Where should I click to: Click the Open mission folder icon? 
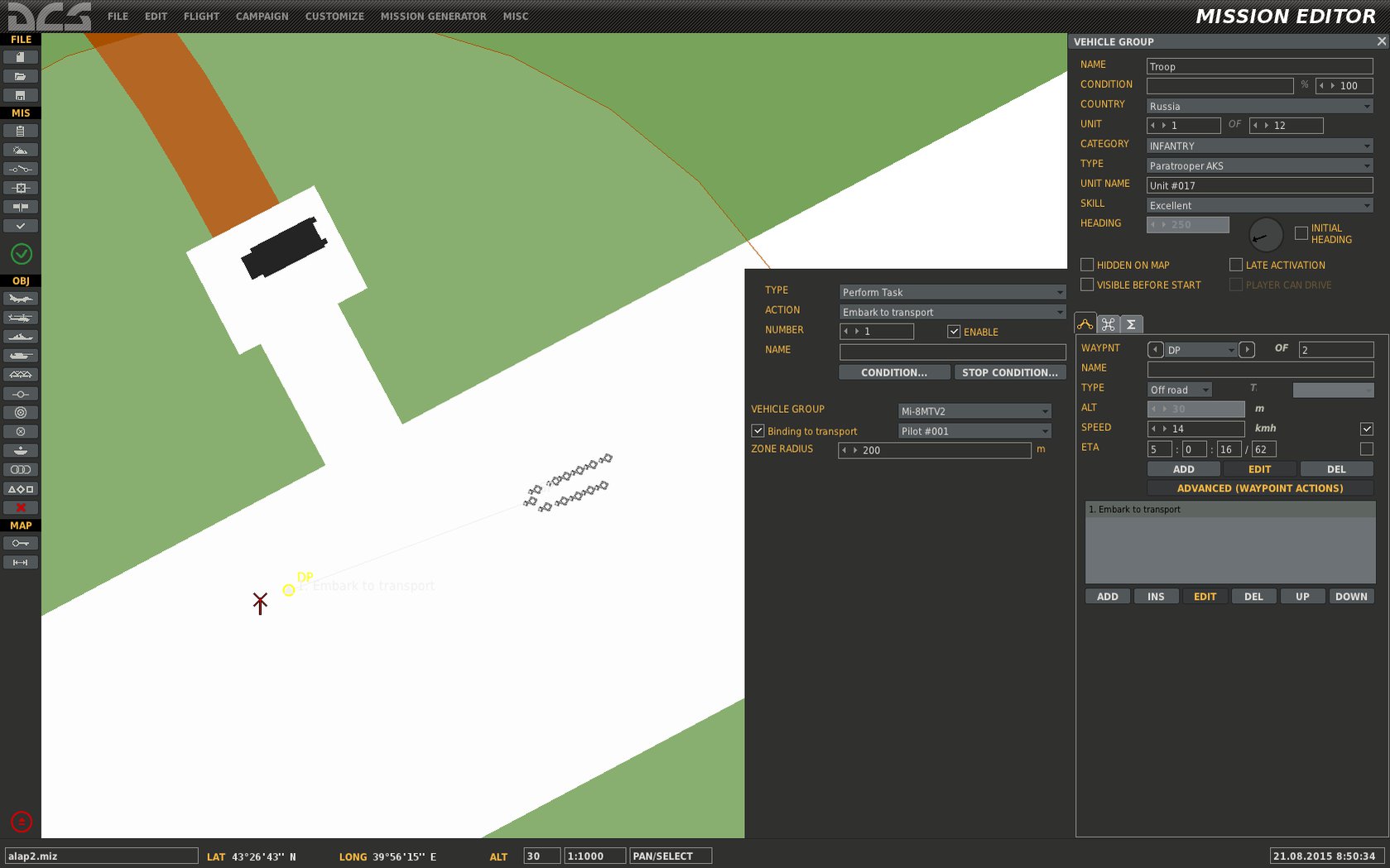tap(21, 76)
